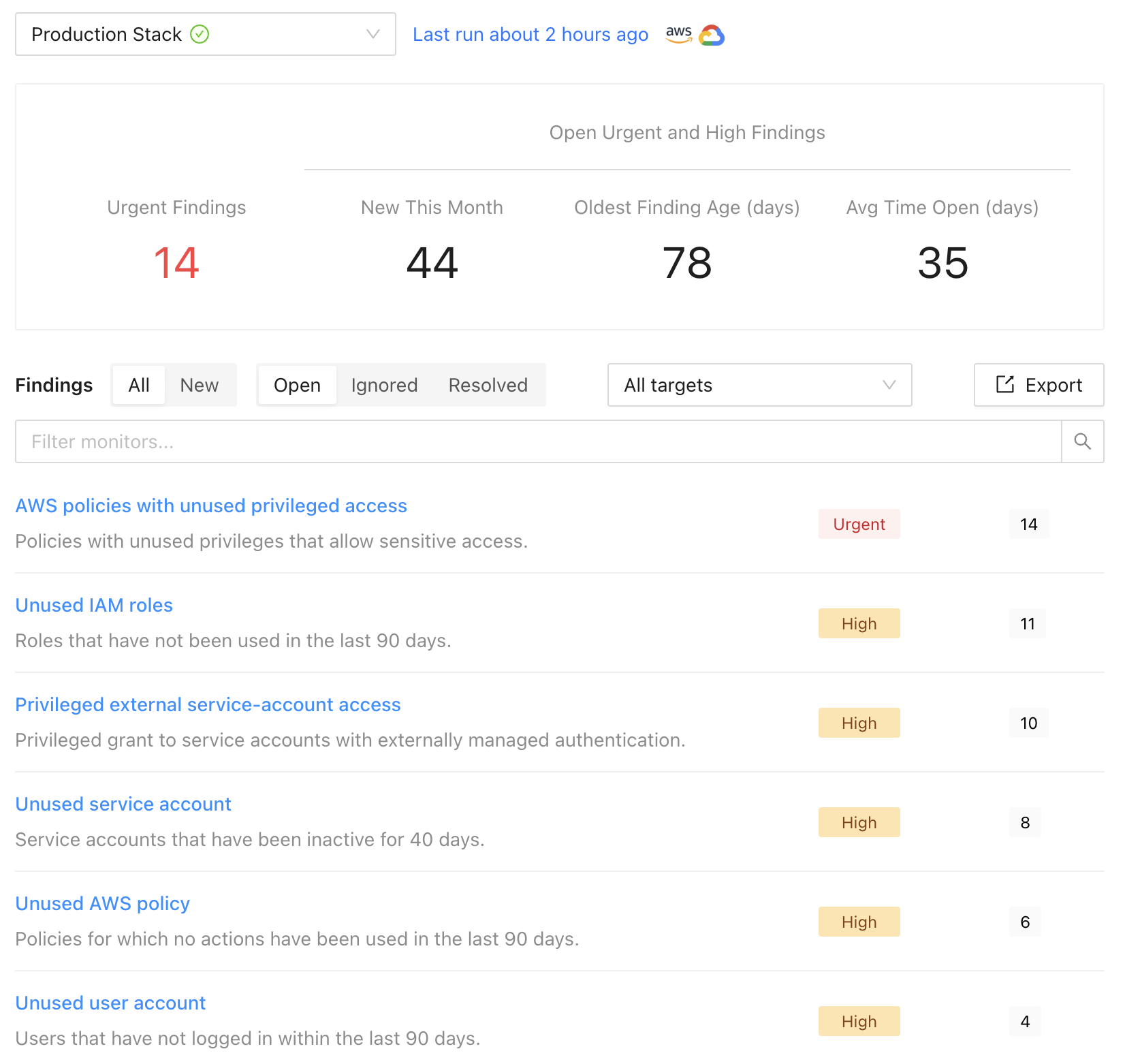Select the Open status filter
Viewport: 1125px width, 1064px height.
point(297,385)
